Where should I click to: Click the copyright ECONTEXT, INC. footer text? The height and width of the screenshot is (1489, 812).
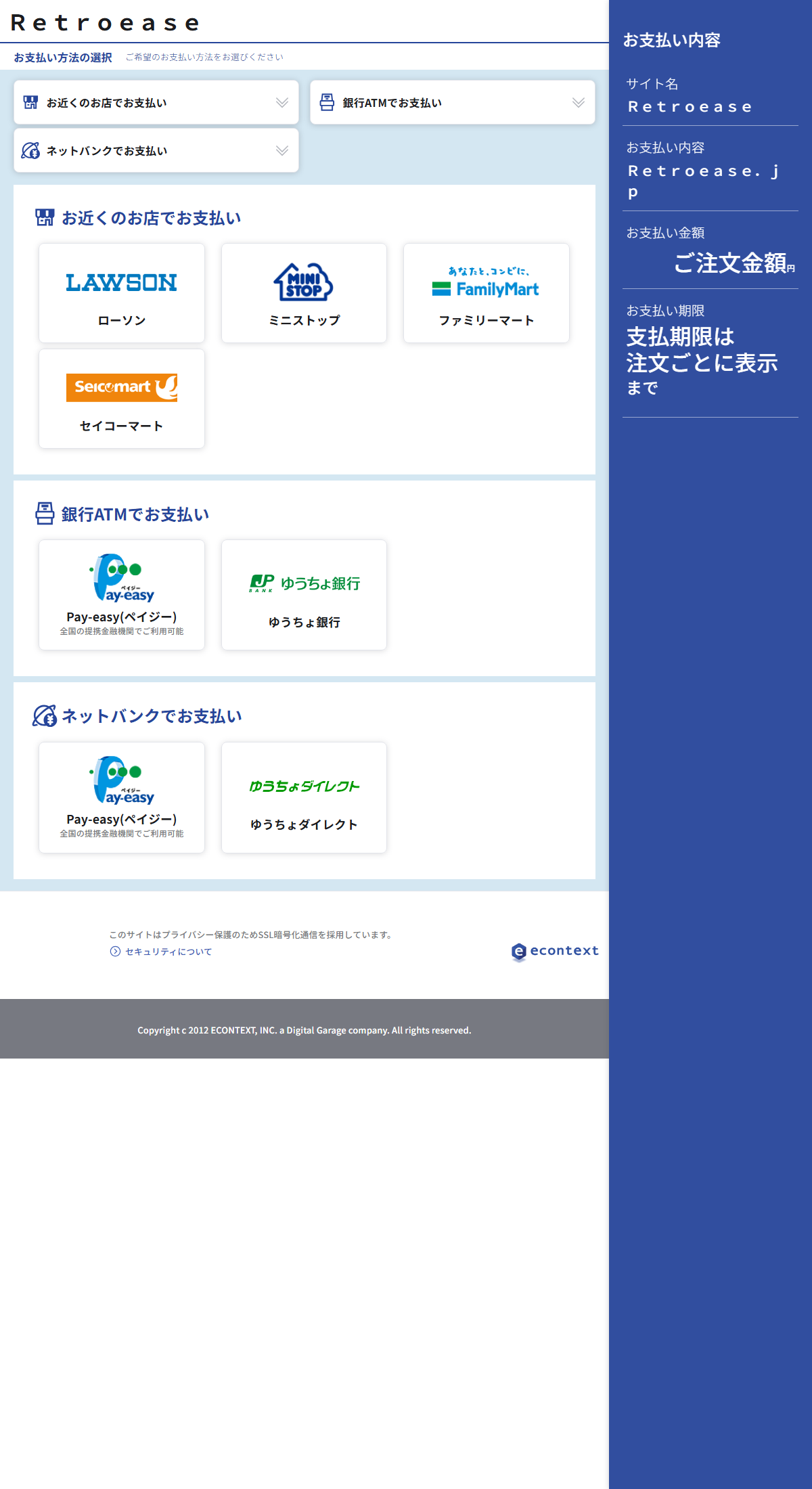tap(304, 1030)
